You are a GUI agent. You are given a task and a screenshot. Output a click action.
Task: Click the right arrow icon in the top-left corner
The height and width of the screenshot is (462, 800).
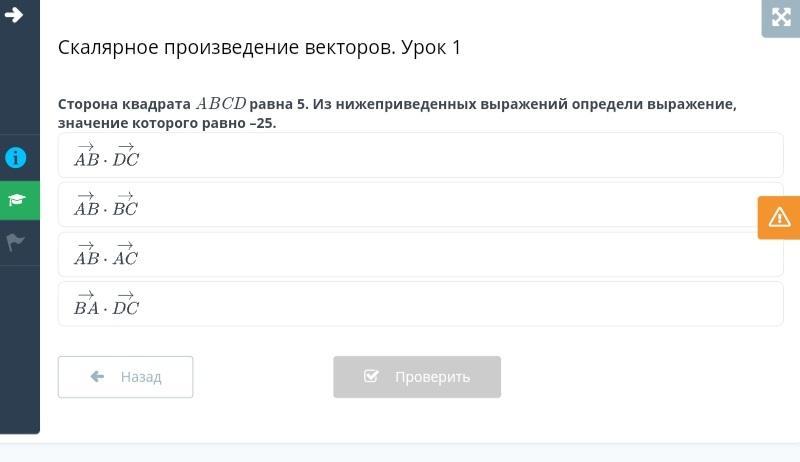click(x=14, y=15)
